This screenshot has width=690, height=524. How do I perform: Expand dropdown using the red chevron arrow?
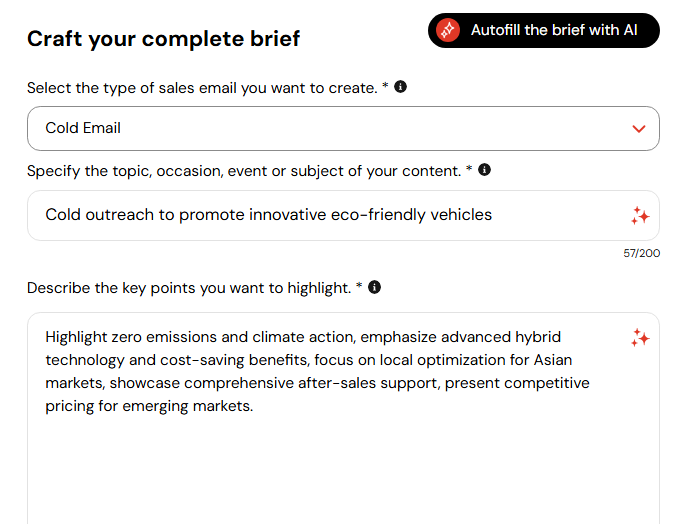(x=639, y=128)
